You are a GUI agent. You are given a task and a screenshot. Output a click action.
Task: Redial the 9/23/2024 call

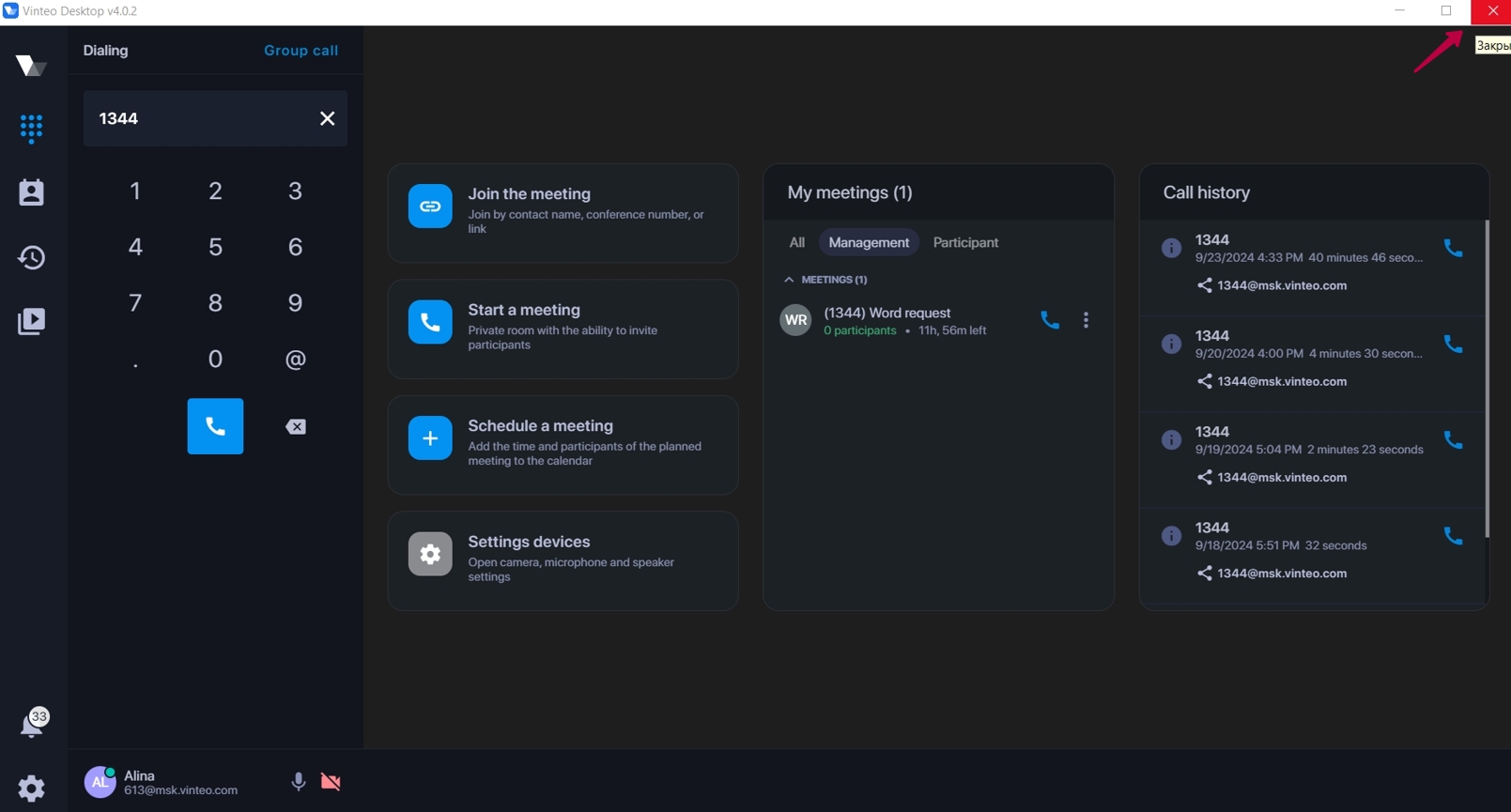(1453, 248)
